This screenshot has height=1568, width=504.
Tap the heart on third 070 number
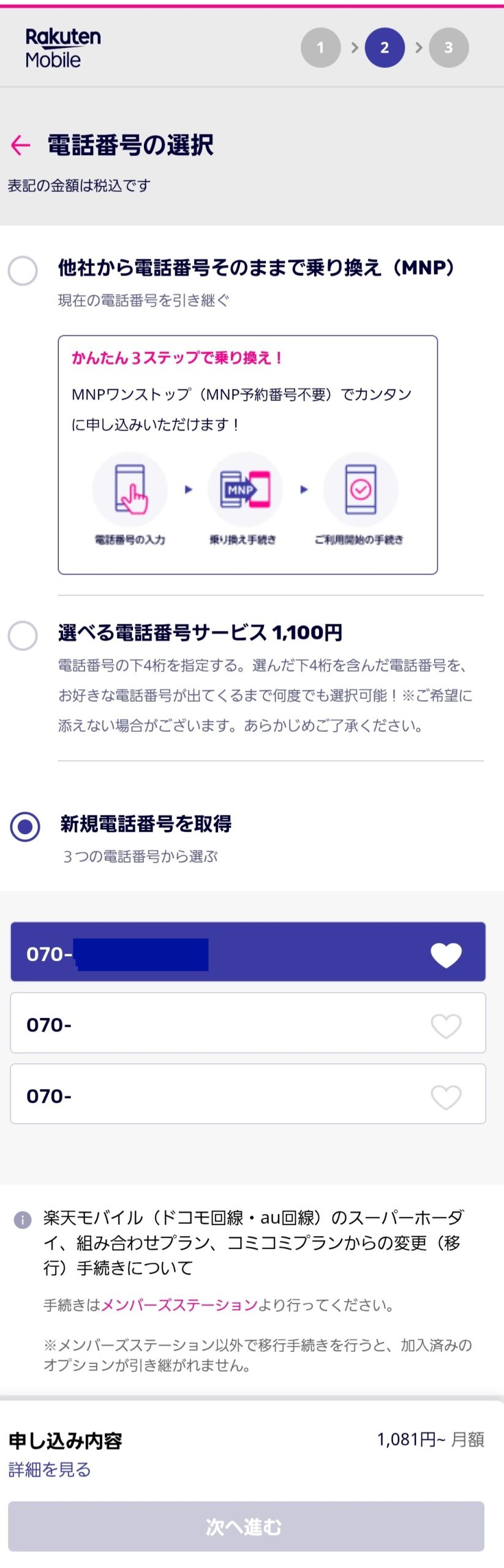click(x=446, y=1097)
